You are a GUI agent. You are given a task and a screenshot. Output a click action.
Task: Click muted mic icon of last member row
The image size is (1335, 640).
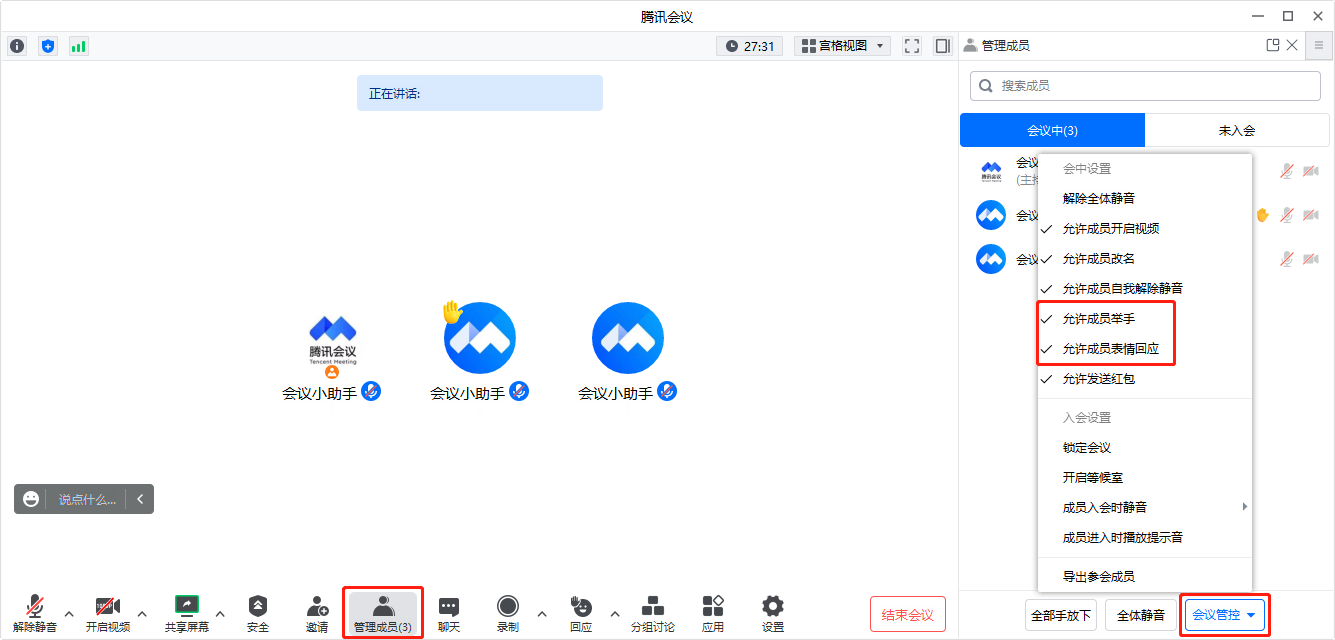[1287, 259]
